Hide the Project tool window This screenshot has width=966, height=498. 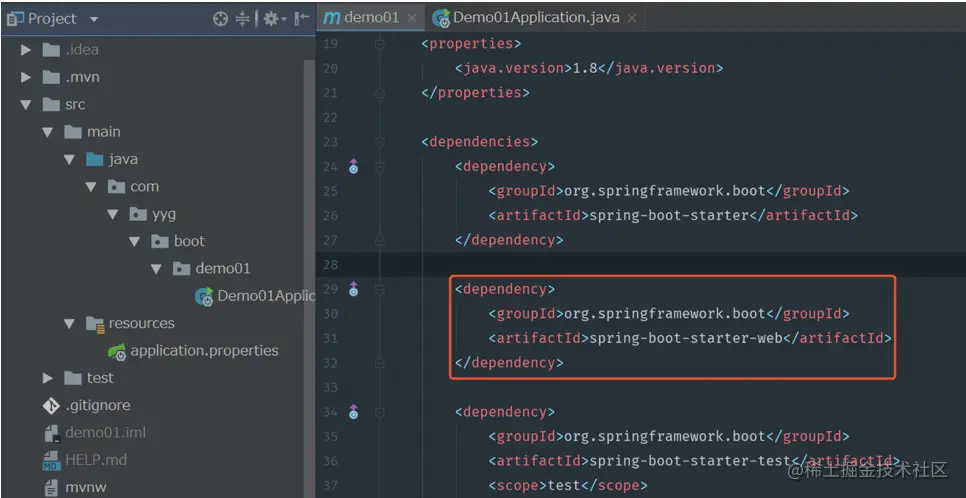click(302, 19)
